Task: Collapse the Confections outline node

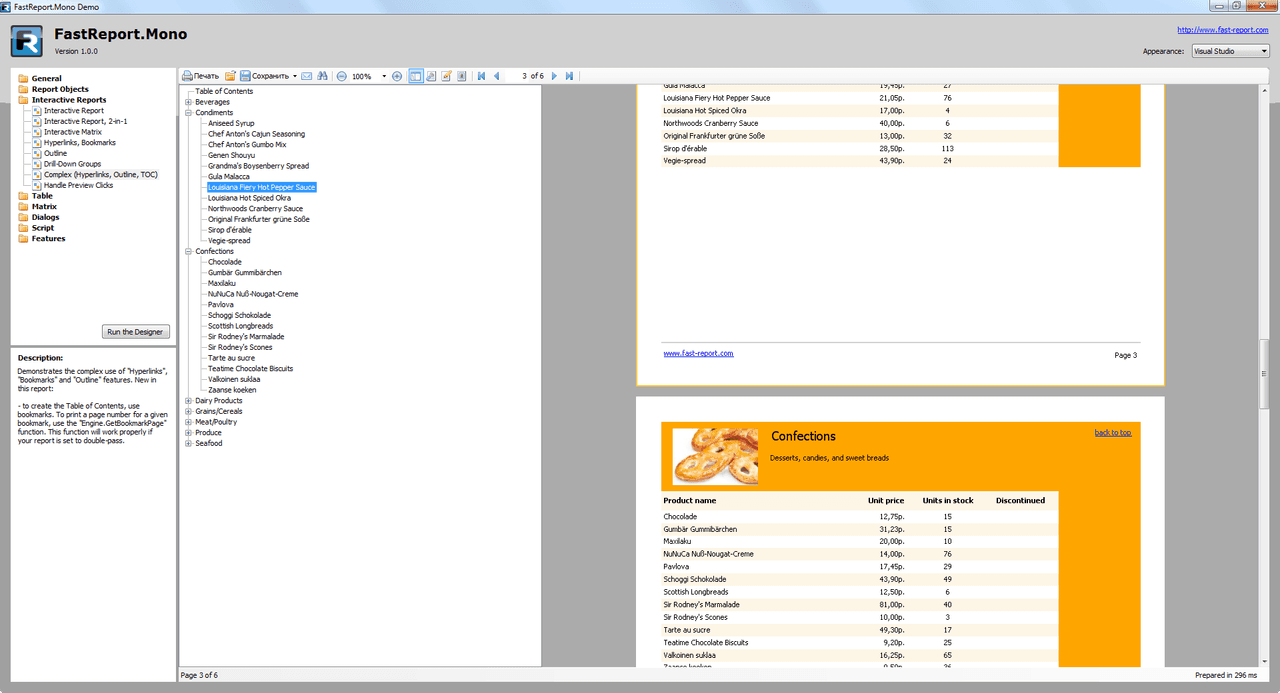Action: 188,252
